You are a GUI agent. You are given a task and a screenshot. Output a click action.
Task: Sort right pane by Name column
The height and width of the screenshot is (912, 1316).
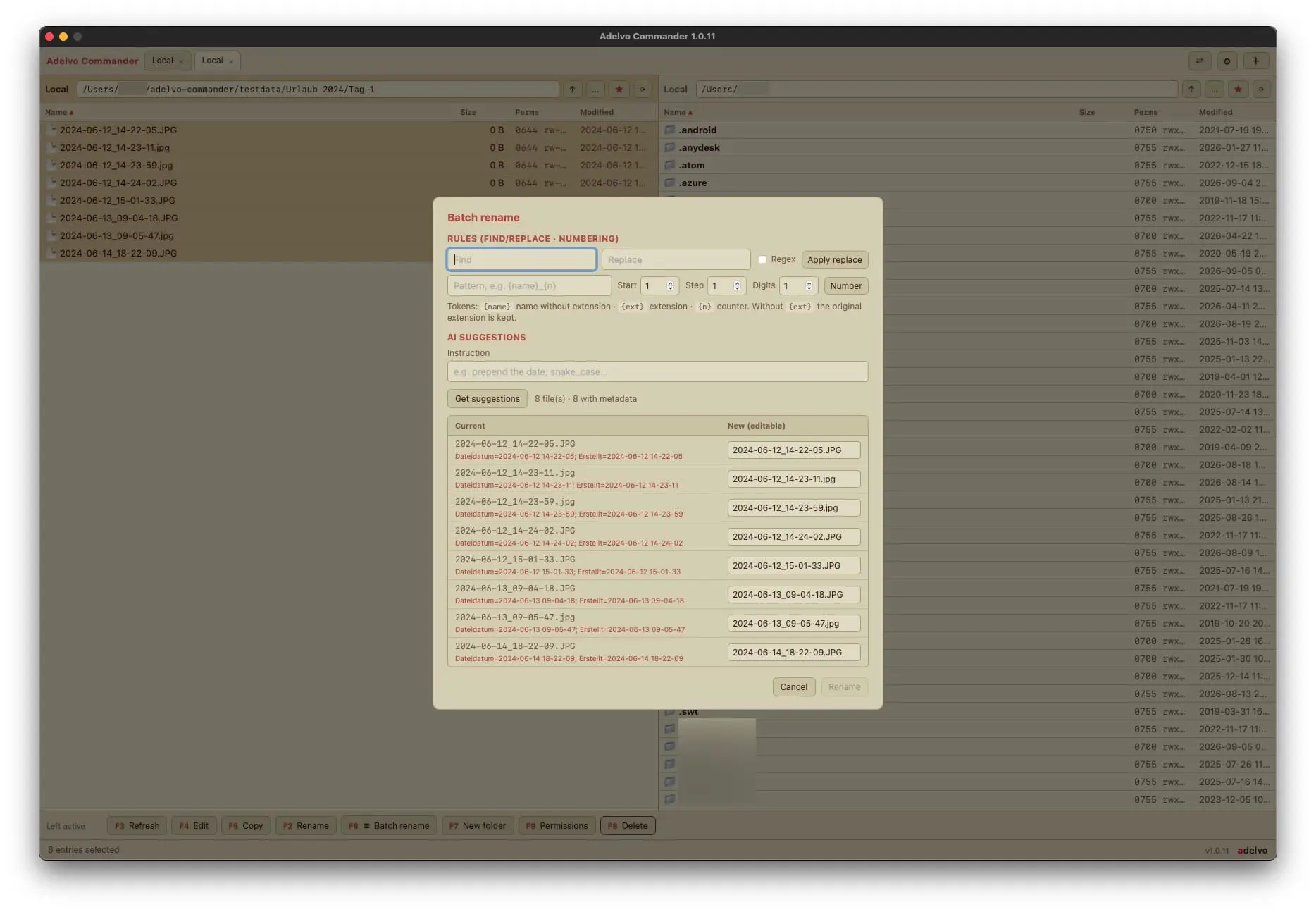pyautogui.click(x=678, y=112)
